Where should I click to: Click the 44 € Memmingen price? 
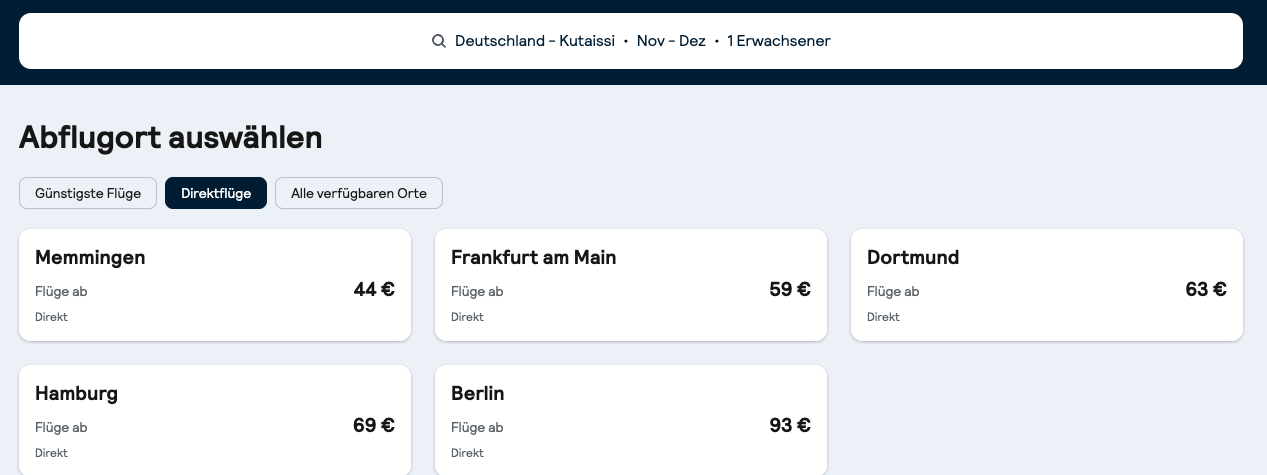point(374,290)
